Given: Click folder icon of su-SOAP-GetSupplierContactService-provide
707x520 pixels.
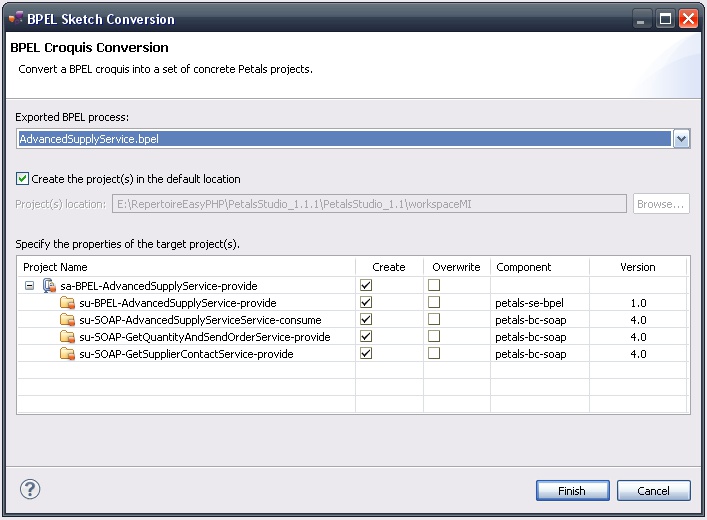Looking at the screenshot, I should coord(67,354).
